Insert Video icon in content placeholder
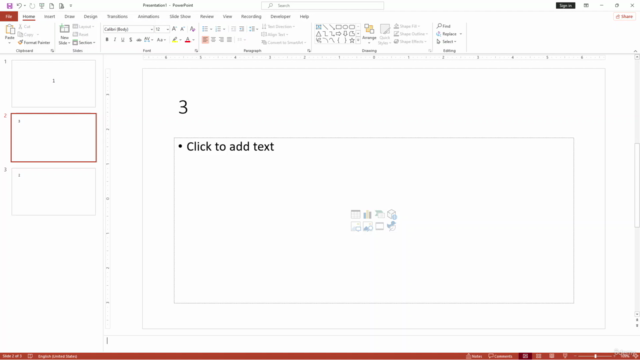 pos(380,227)
